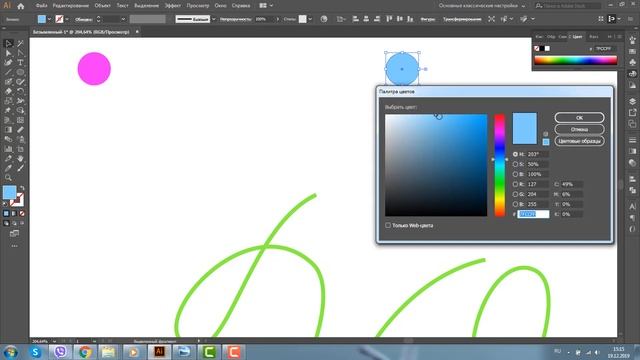Click the large Fill swatch in toolbox
This screenshot has width=640, height=360.
click(10, 192)
